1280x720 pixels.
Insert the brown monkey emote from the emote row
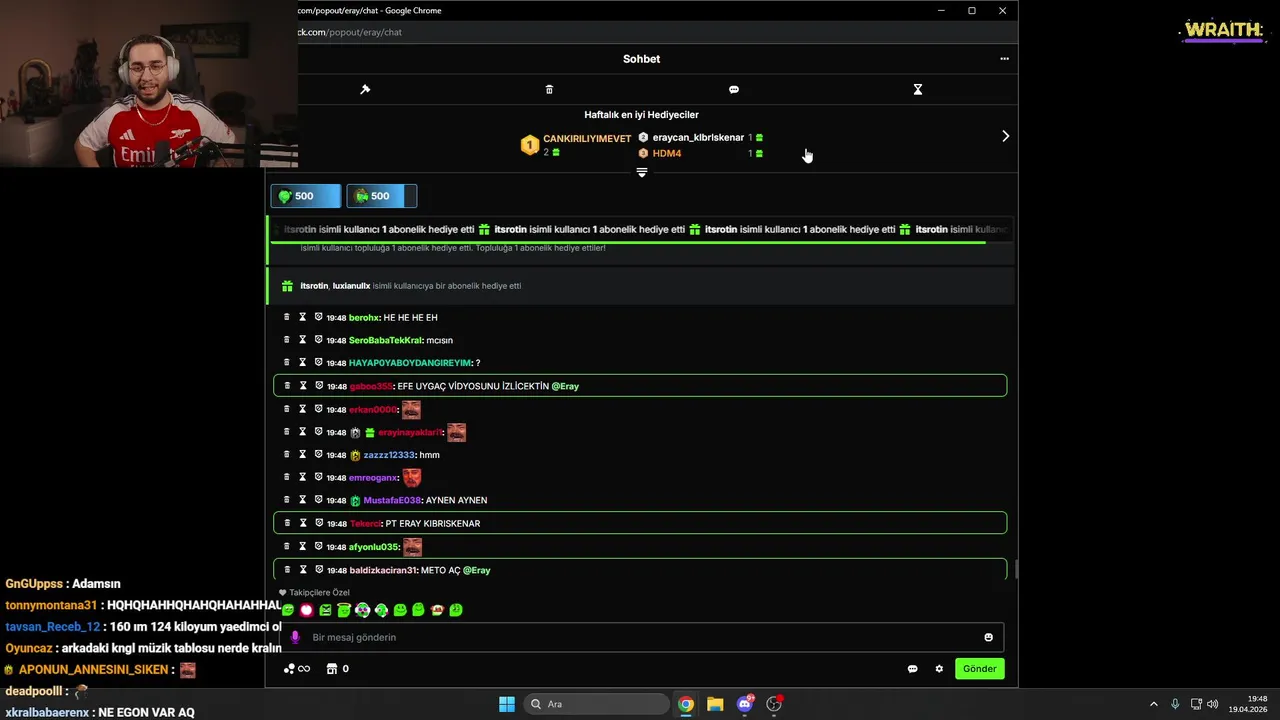tap(437, 610)
